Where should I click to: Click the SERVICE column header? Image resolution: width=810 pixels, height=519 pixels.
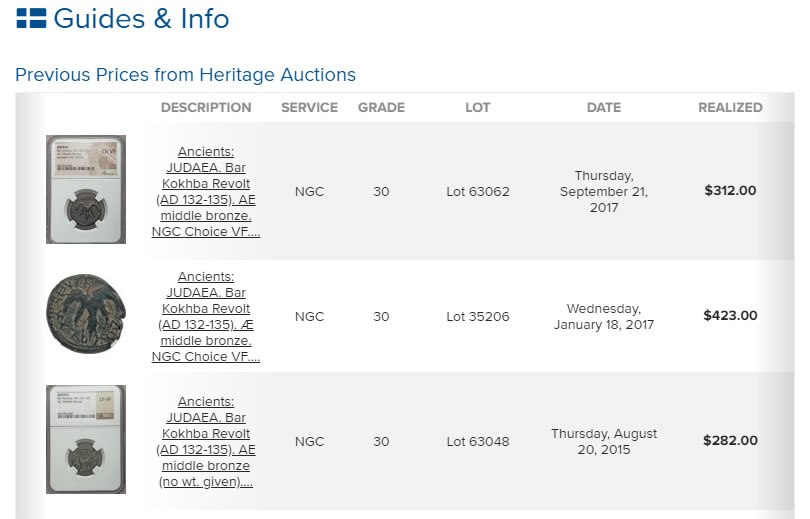tap(309, 107)
